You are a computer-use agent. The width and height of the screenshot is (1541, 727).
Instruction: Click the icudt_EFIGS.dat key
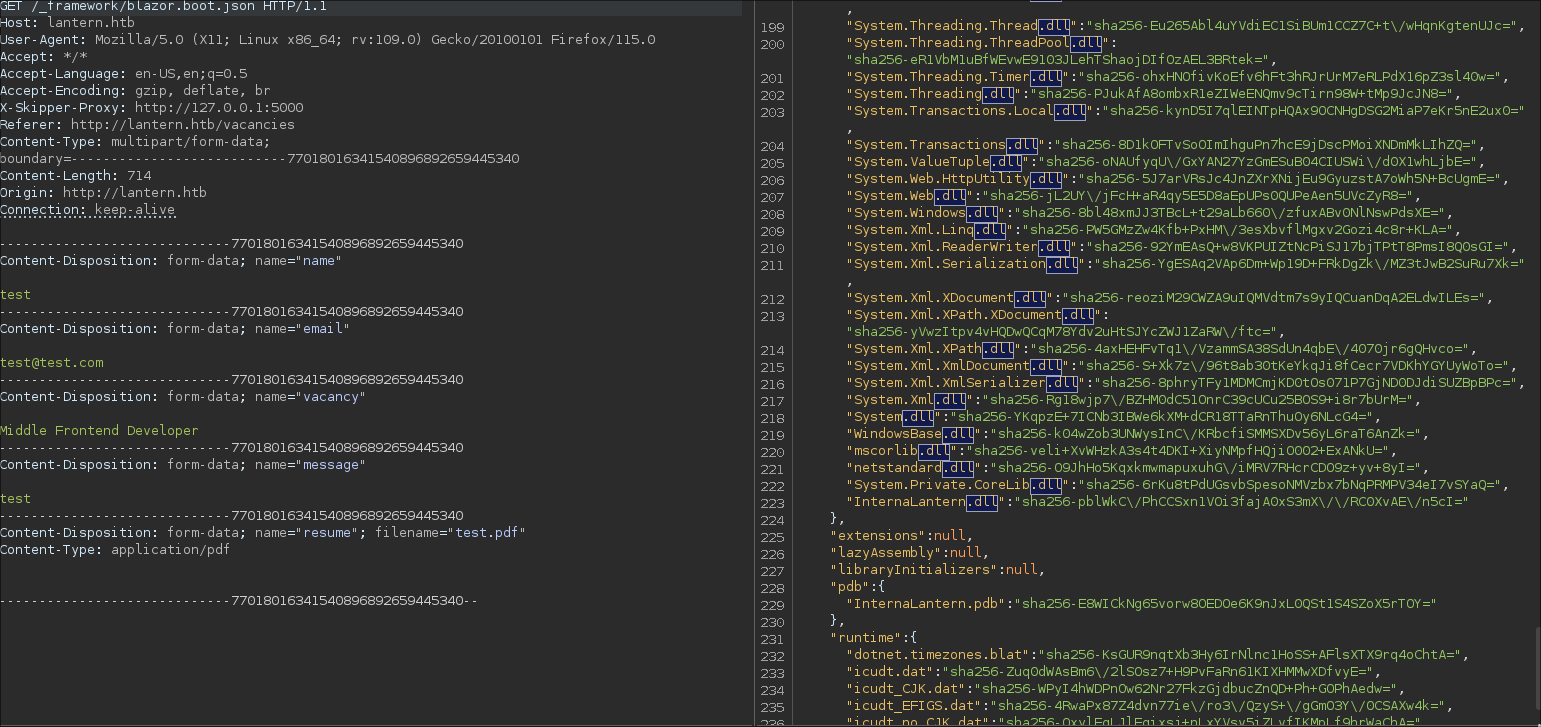[919, 706]
